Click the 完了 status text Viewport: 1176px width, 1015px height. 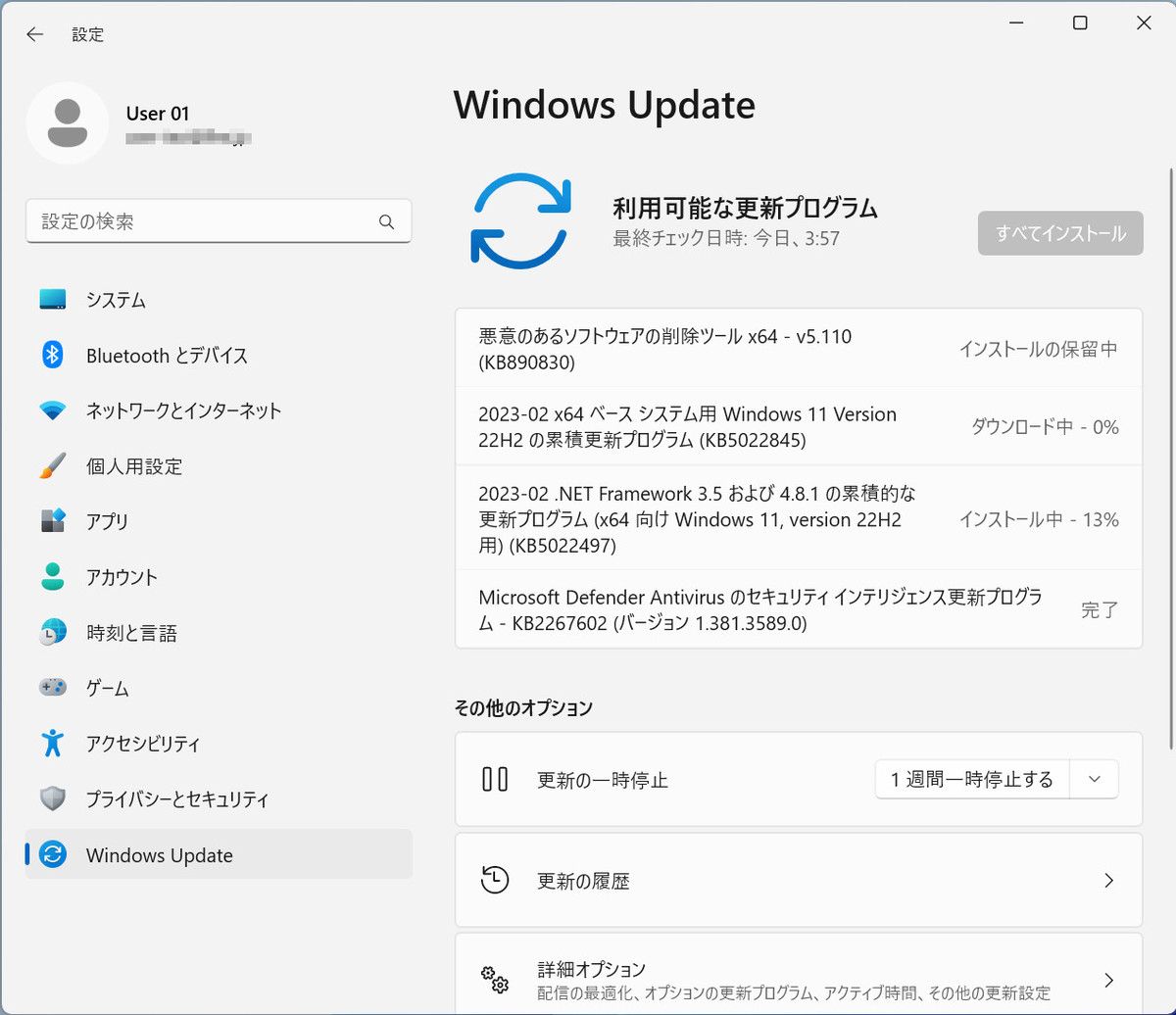pos(1100,609)
